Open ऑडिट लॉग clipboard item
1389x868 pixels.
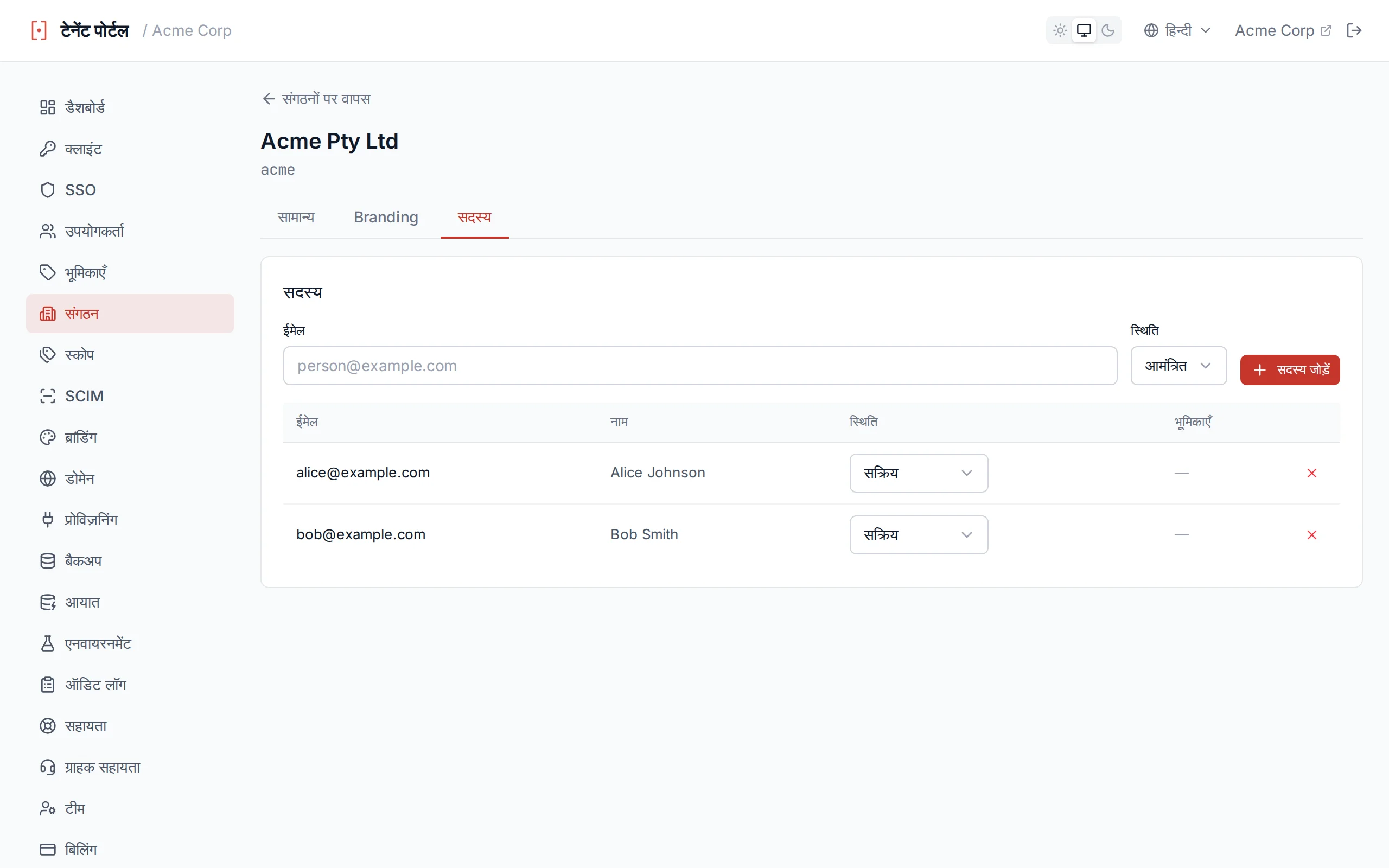click(x=130, y=685)
